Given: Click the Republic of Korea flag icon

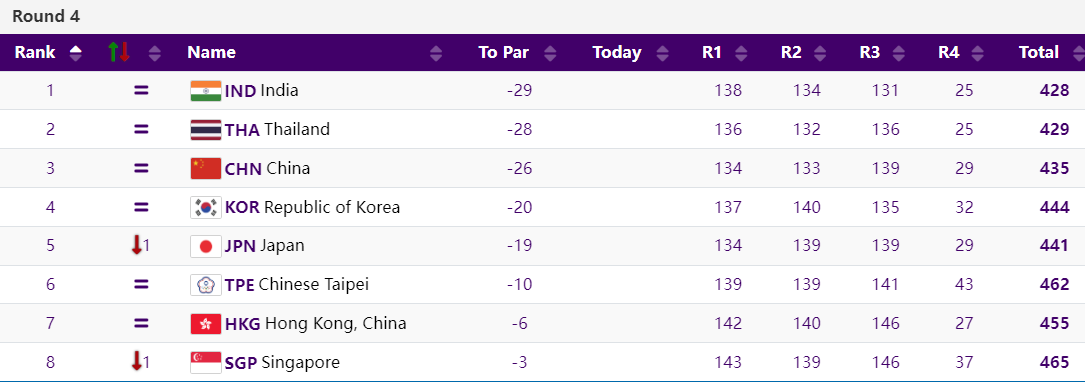Looking at the screenshot, I should 206,207.
